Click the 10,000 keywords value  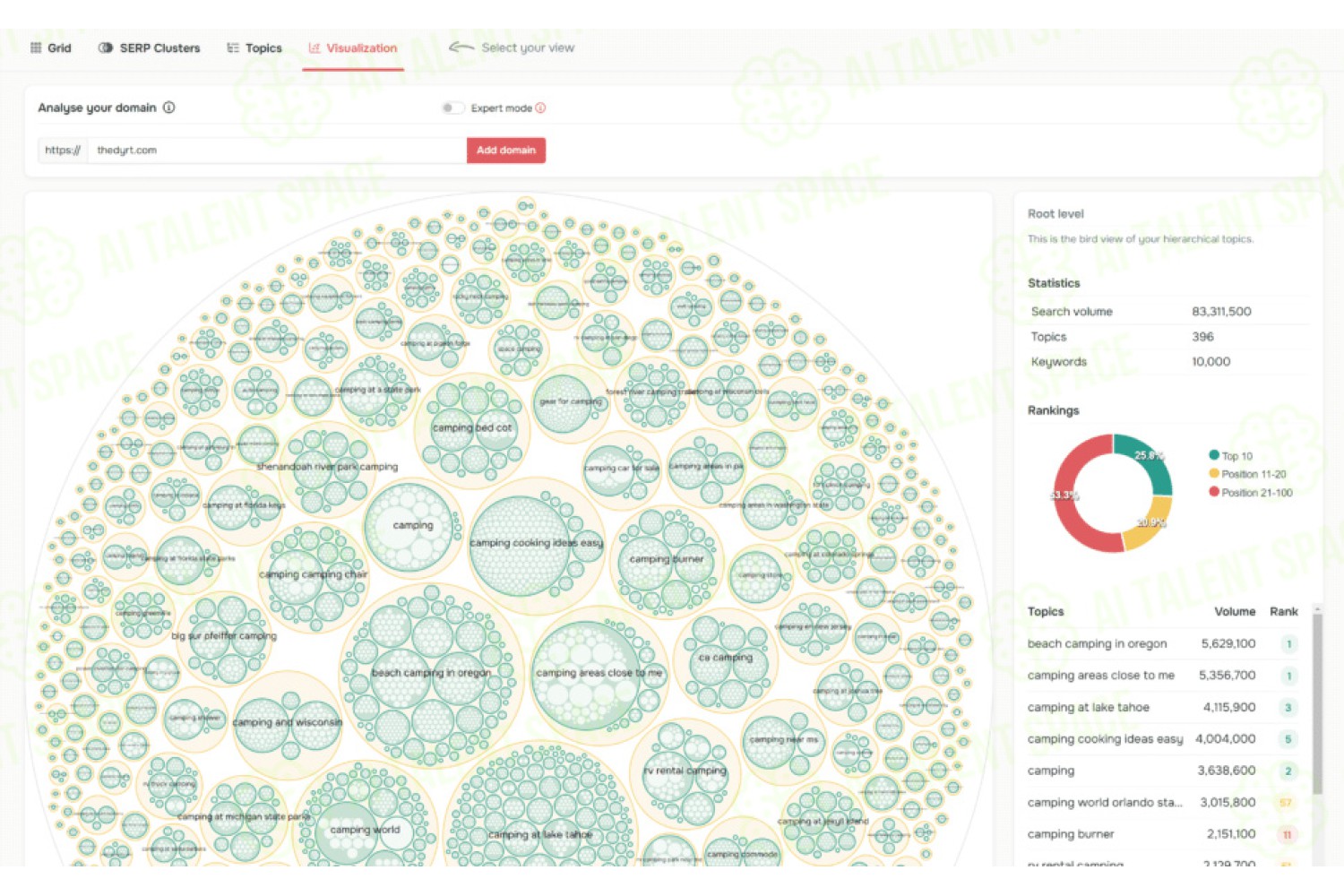[x=1210, y=362]
